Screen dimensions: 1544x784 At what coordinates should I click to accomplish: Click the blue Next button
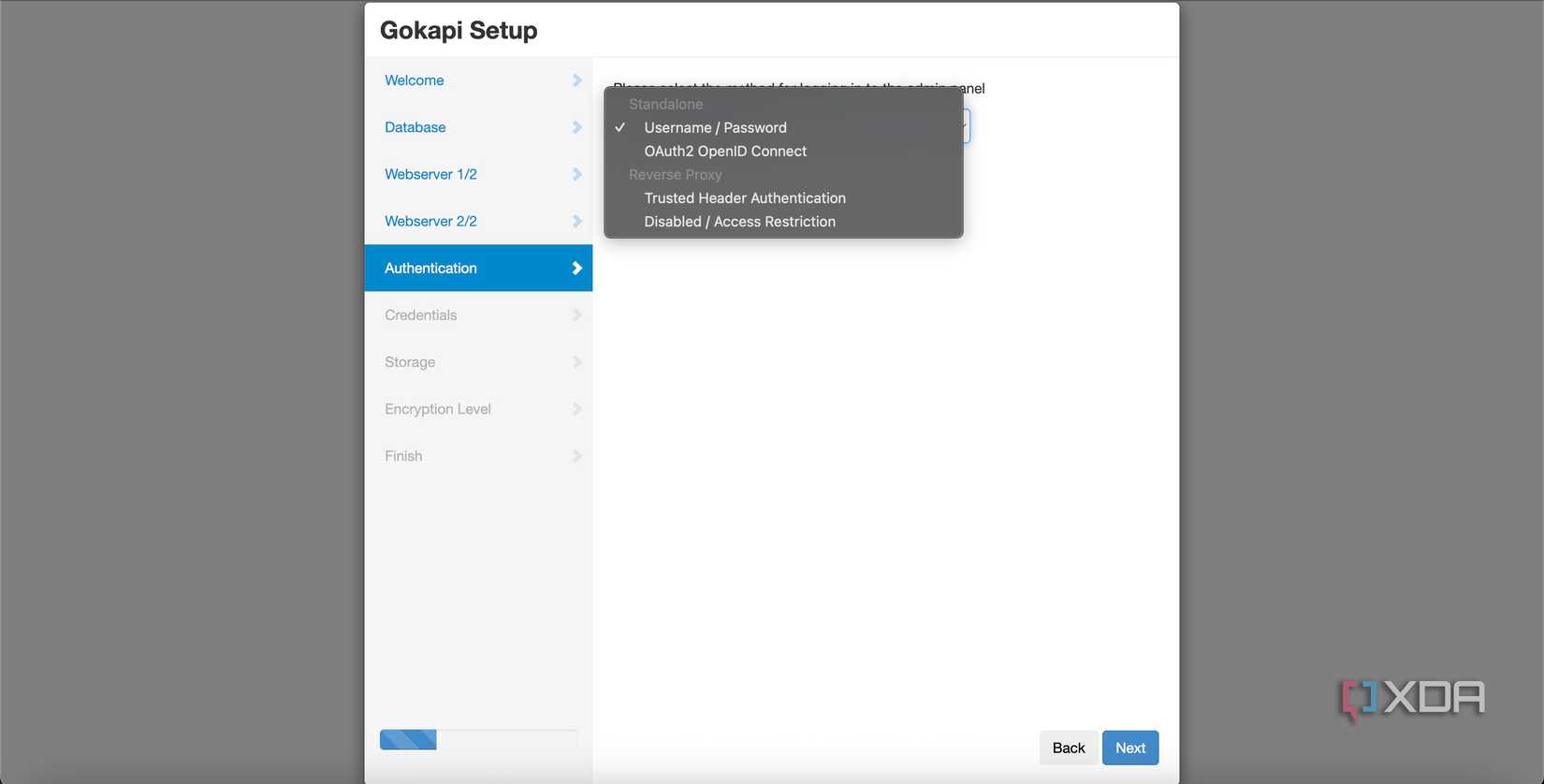(x=1129, y=748)
